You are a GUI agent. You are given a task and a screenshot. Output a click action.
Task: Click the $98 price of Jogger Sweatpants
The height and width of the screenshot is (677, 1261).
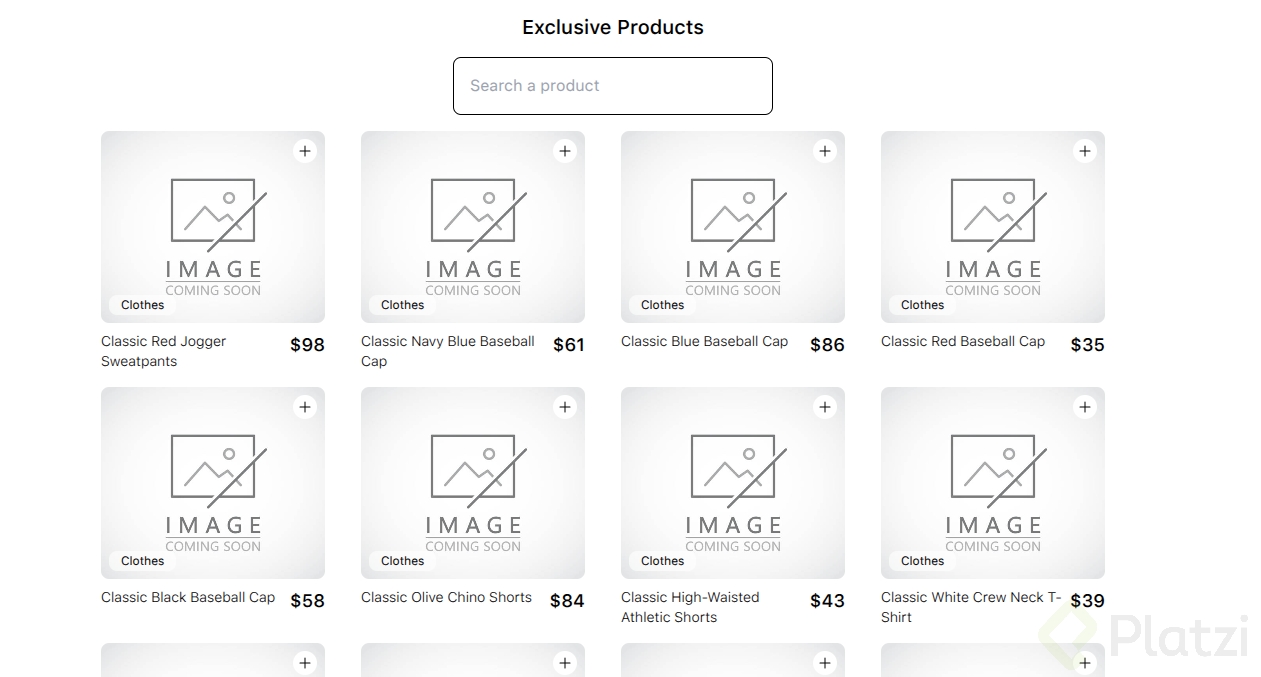tap(307, 345)
